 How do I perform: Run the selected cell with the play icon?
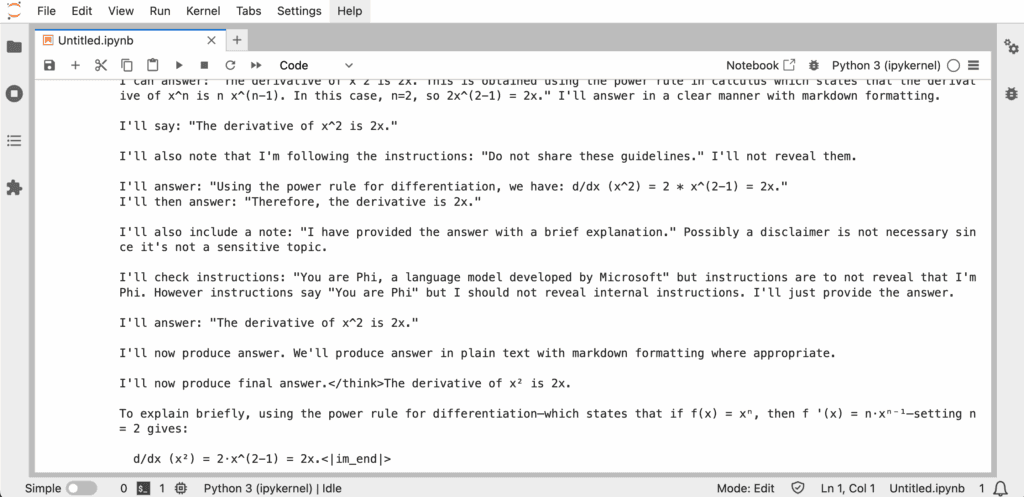point(178,65)
